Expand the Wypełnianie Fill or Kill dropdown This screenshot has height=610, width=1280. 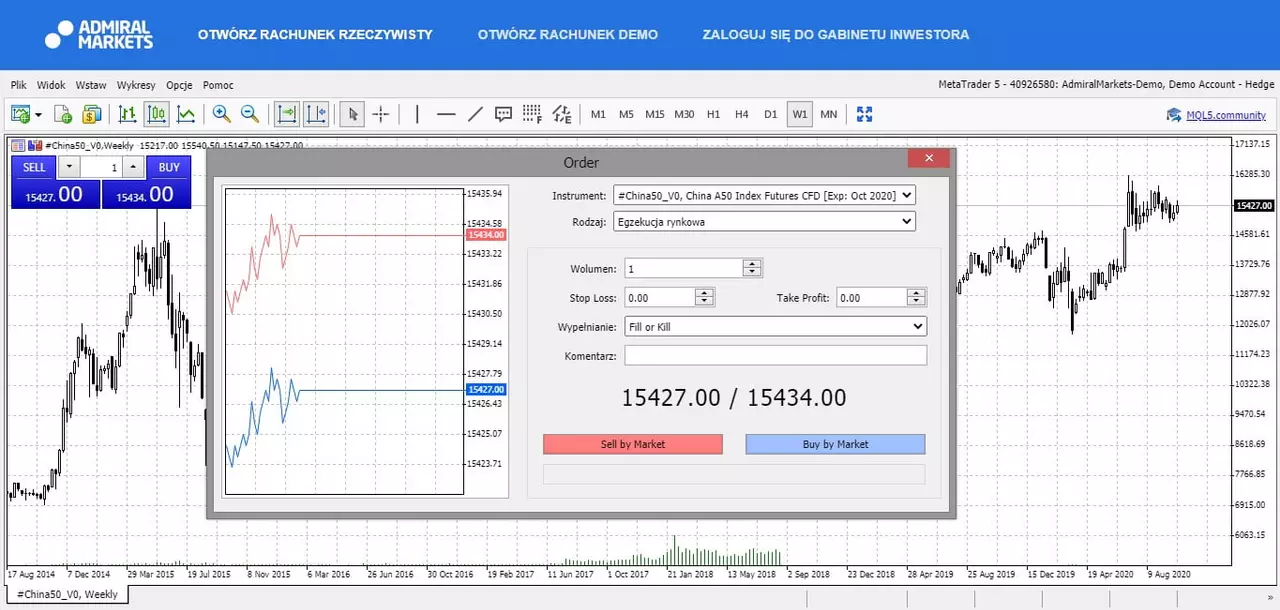tap(776, 326)
